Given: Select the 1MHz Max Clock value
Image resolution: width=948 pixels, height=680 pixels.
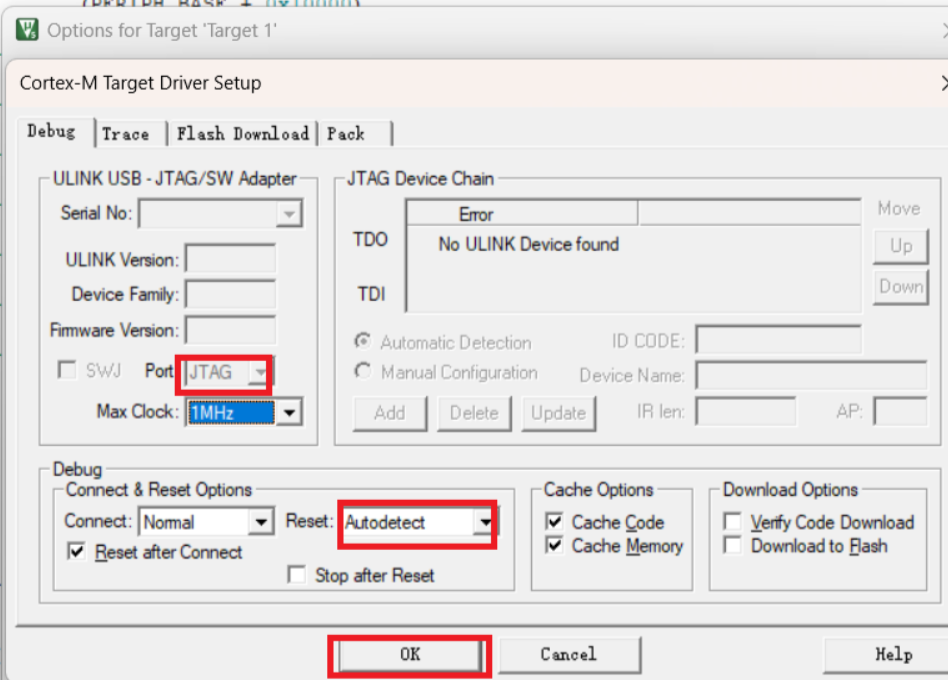Looking at the screenshot, I should [x=231, y=413].
